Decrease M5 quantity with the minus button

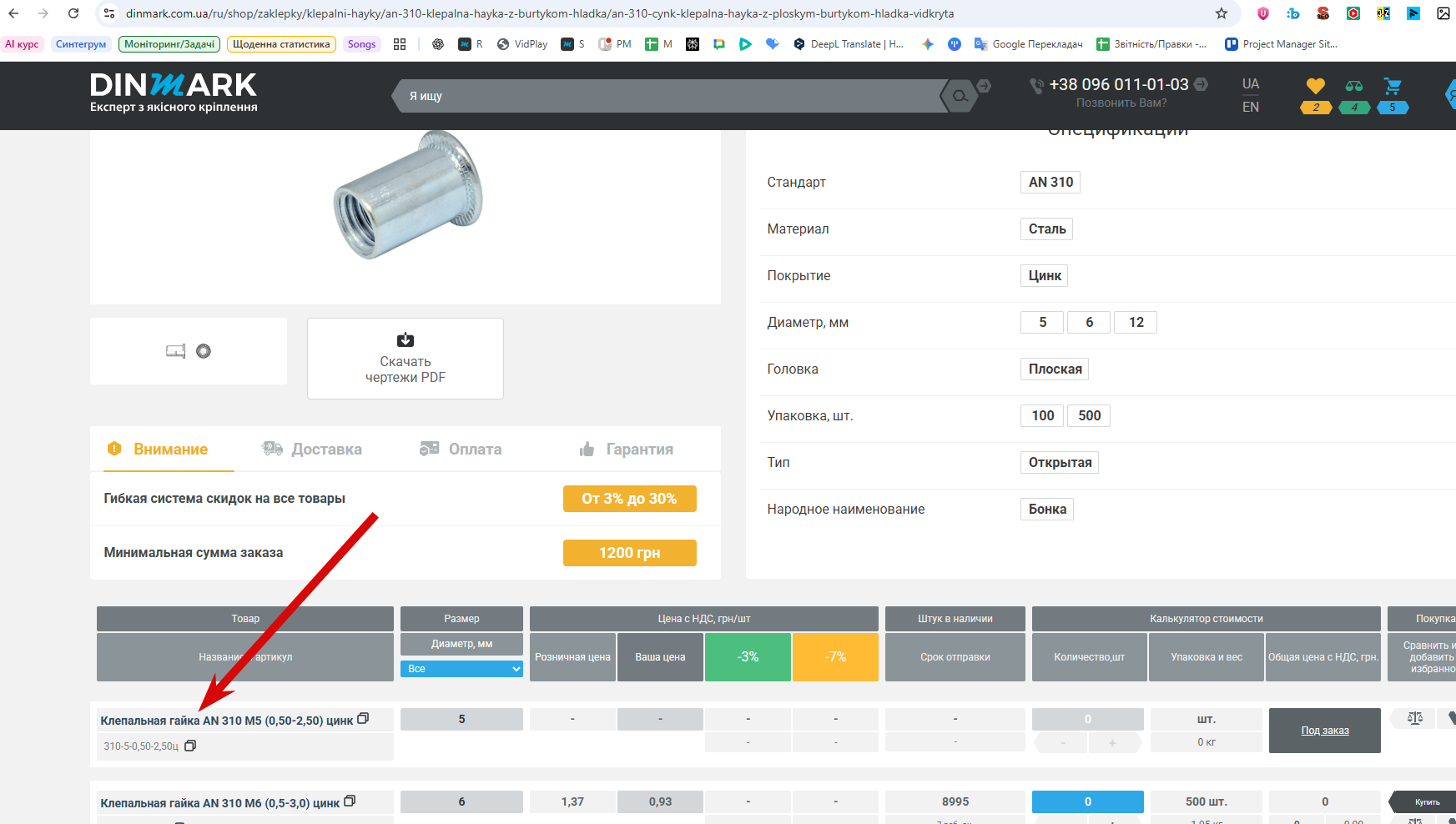click(x=1062, y=742)
